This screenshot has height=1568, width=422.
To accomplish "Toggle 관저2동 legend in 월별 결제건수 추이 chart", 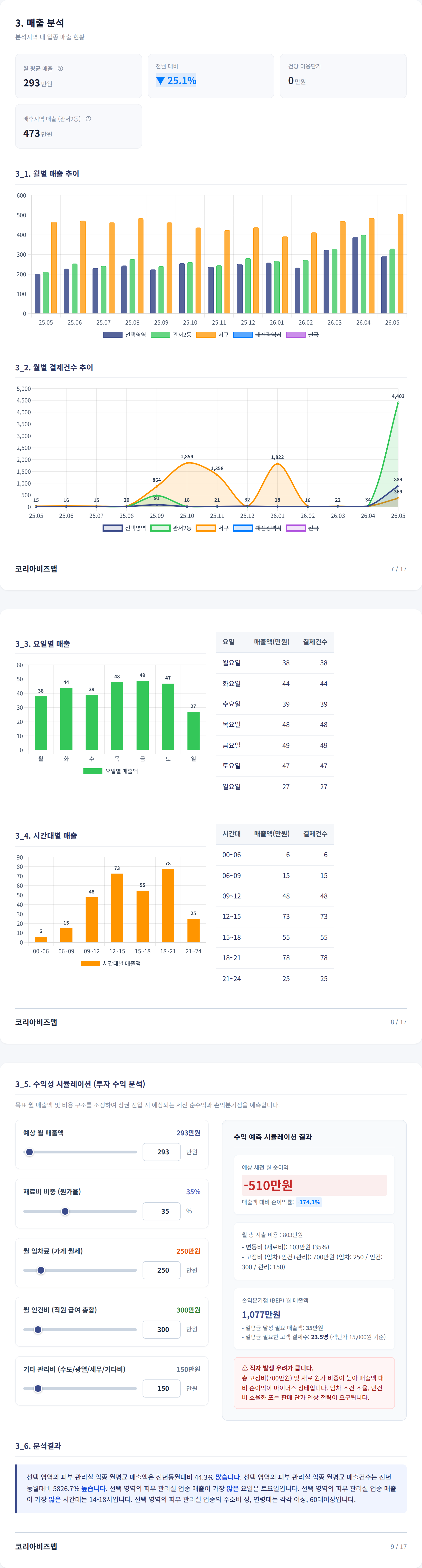I will pos(171,528).
